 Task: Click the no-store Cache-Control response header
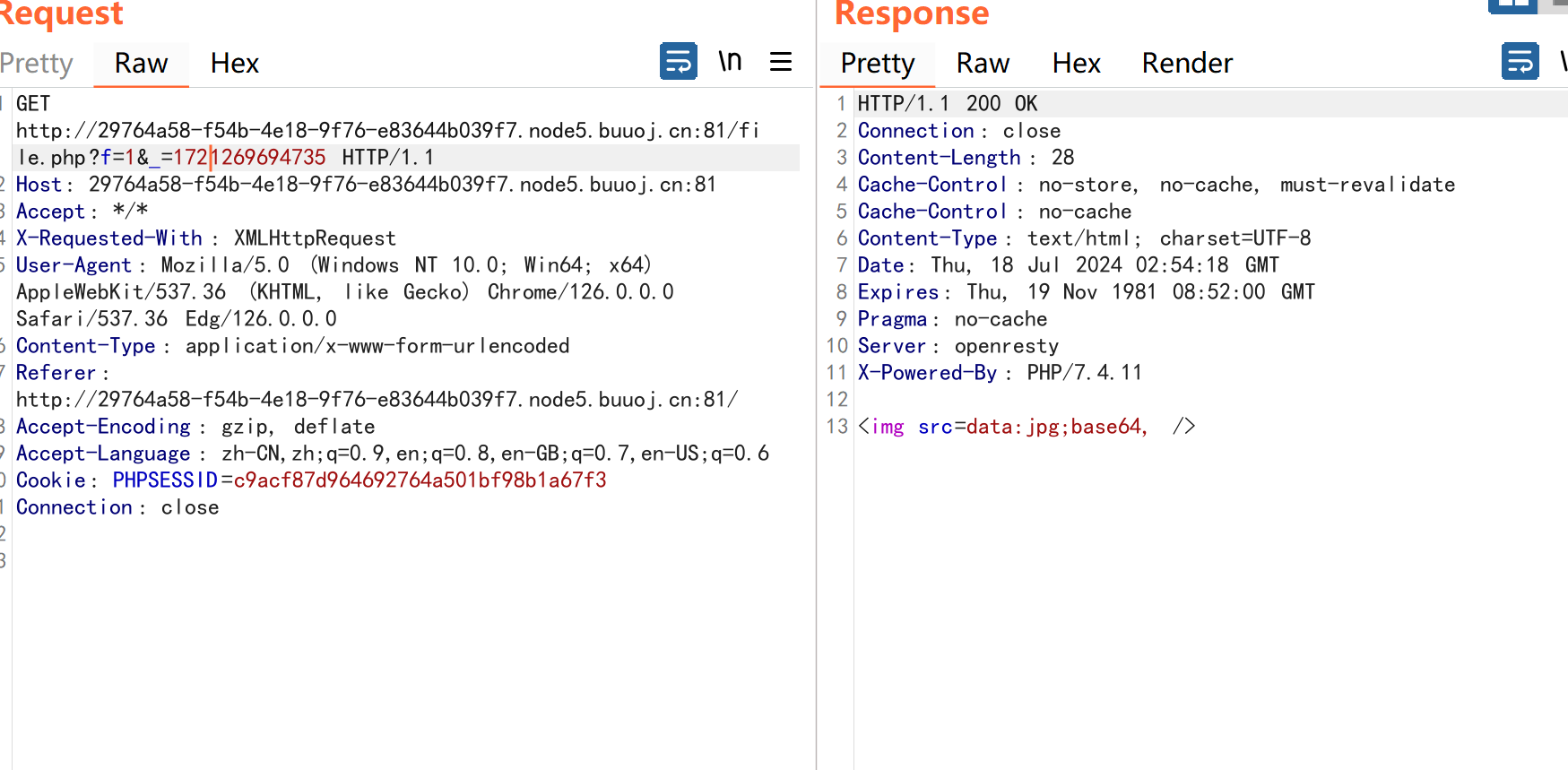pyautogui.click(x=1157, y=185)
